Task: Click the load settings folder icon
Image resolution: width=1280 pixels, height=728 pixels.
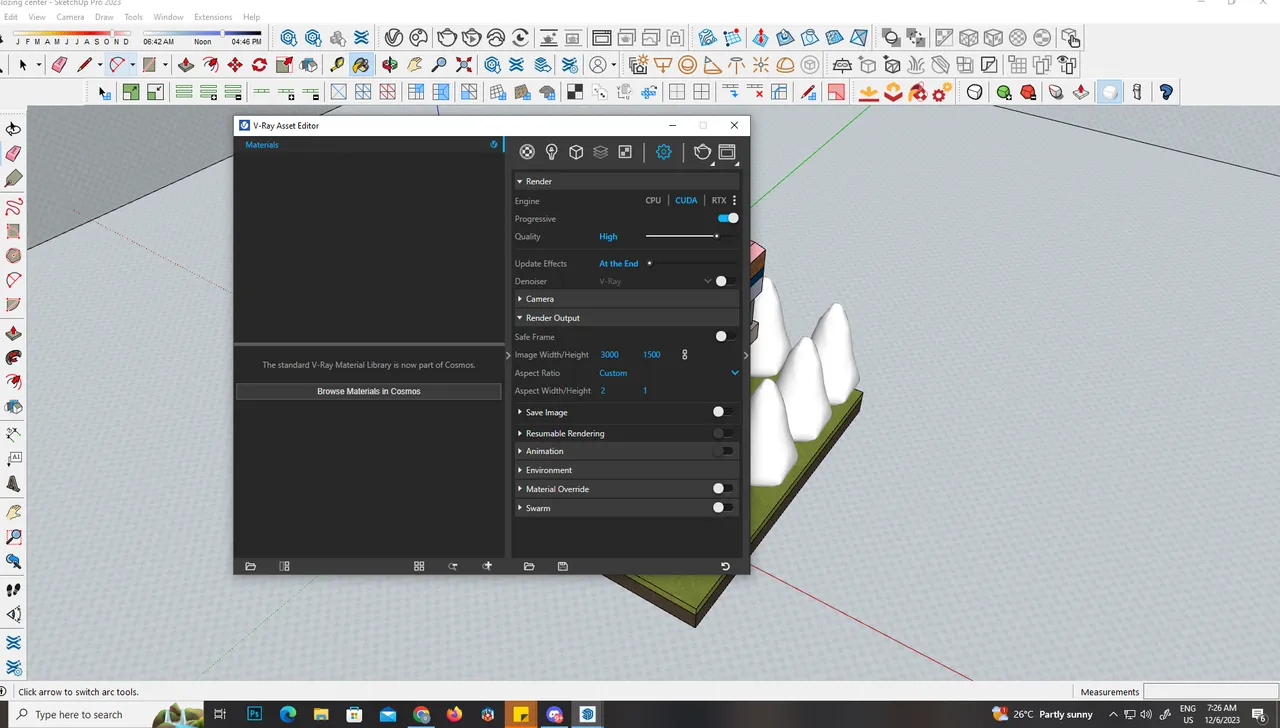Action: [529, 566]
